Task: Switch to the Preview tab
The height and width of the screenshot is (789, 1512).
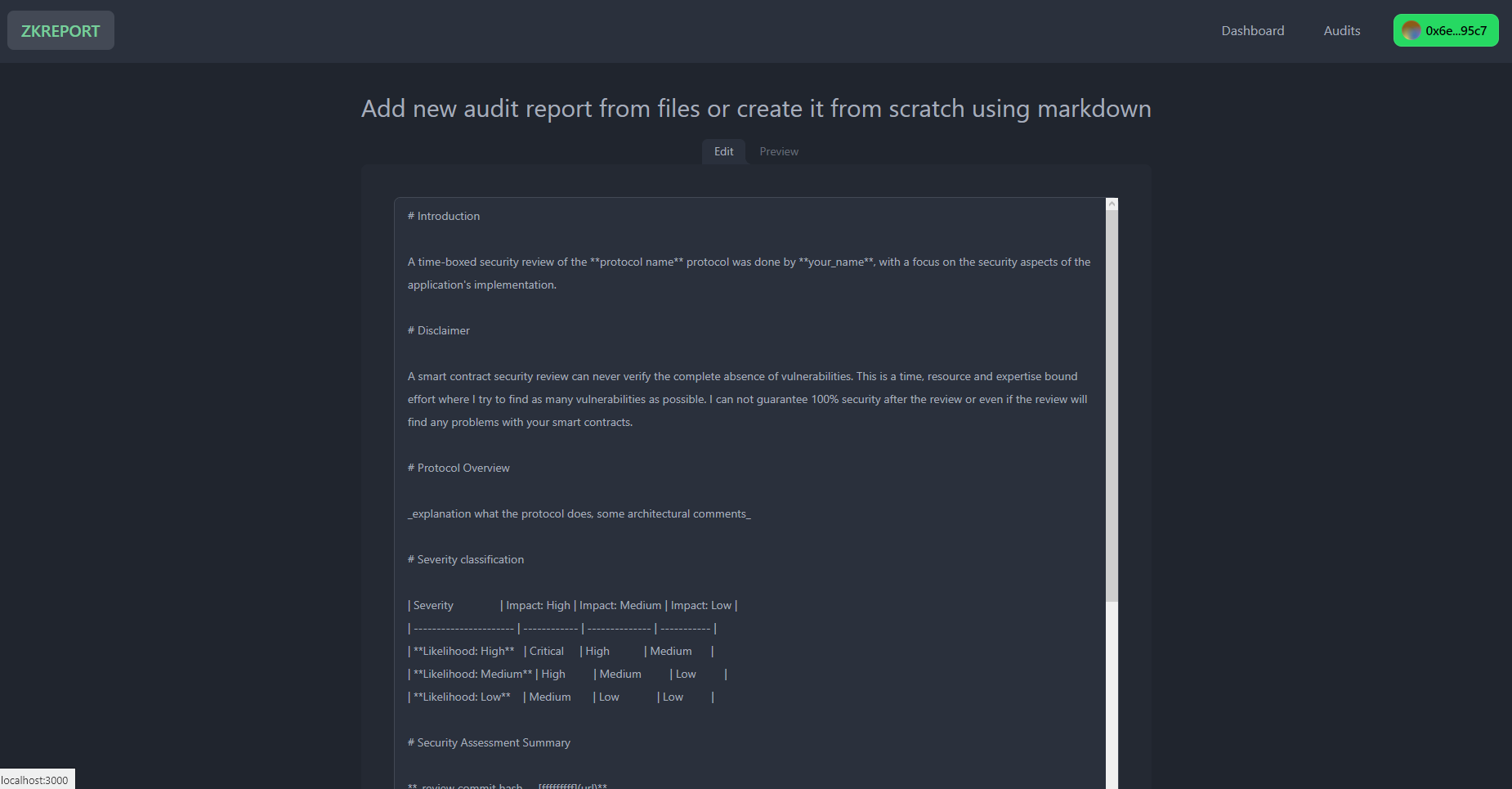Action: pos(779,151)
